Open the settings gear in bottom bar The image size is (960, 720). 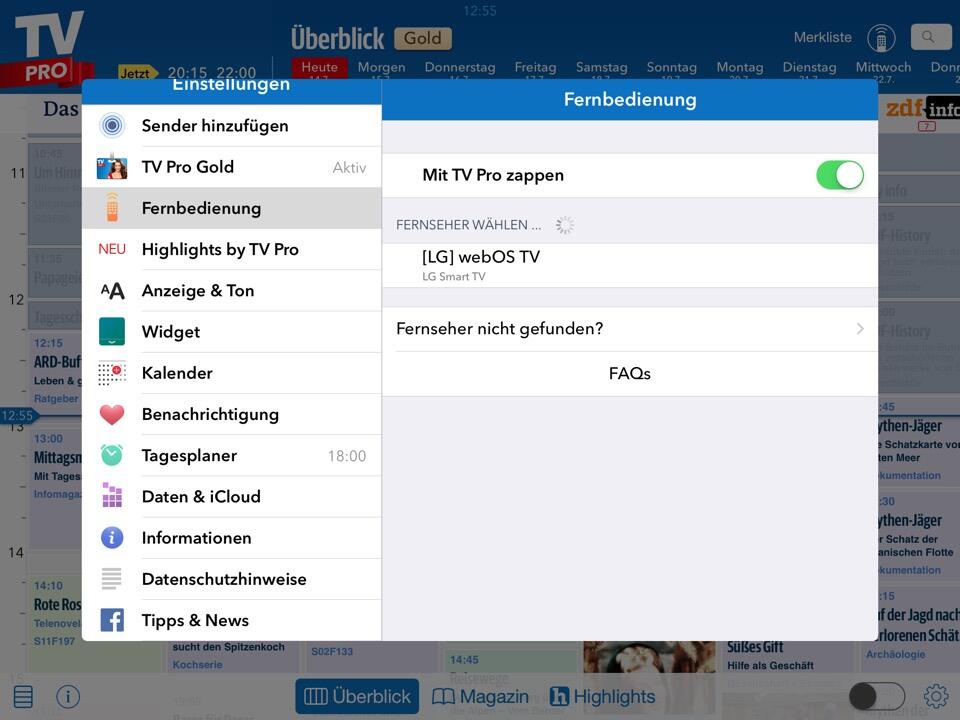coord(936,696)
